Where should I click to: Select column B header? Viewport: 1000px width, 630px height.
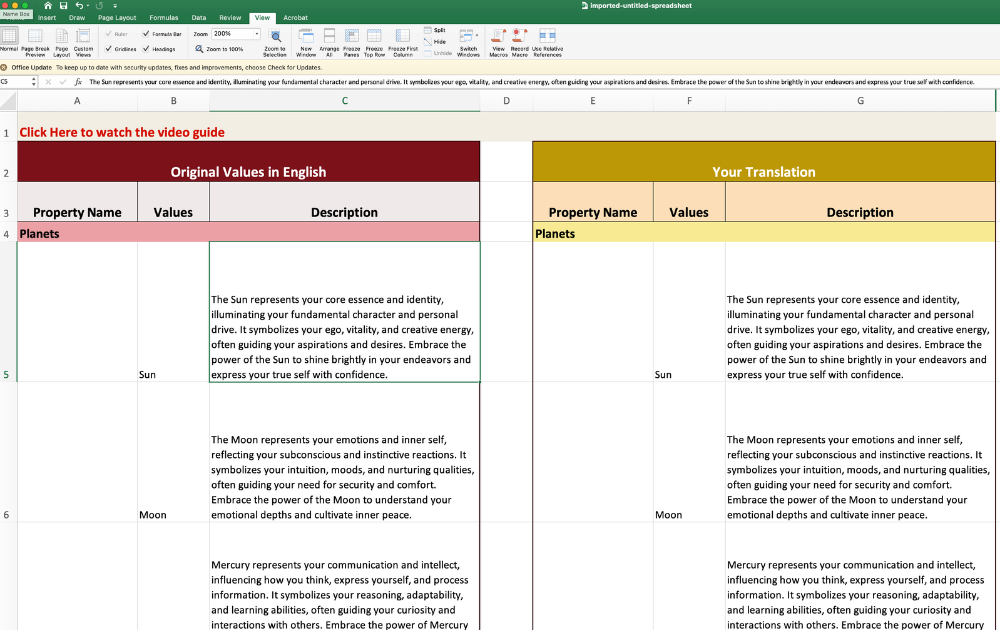[x=173, y=101]
